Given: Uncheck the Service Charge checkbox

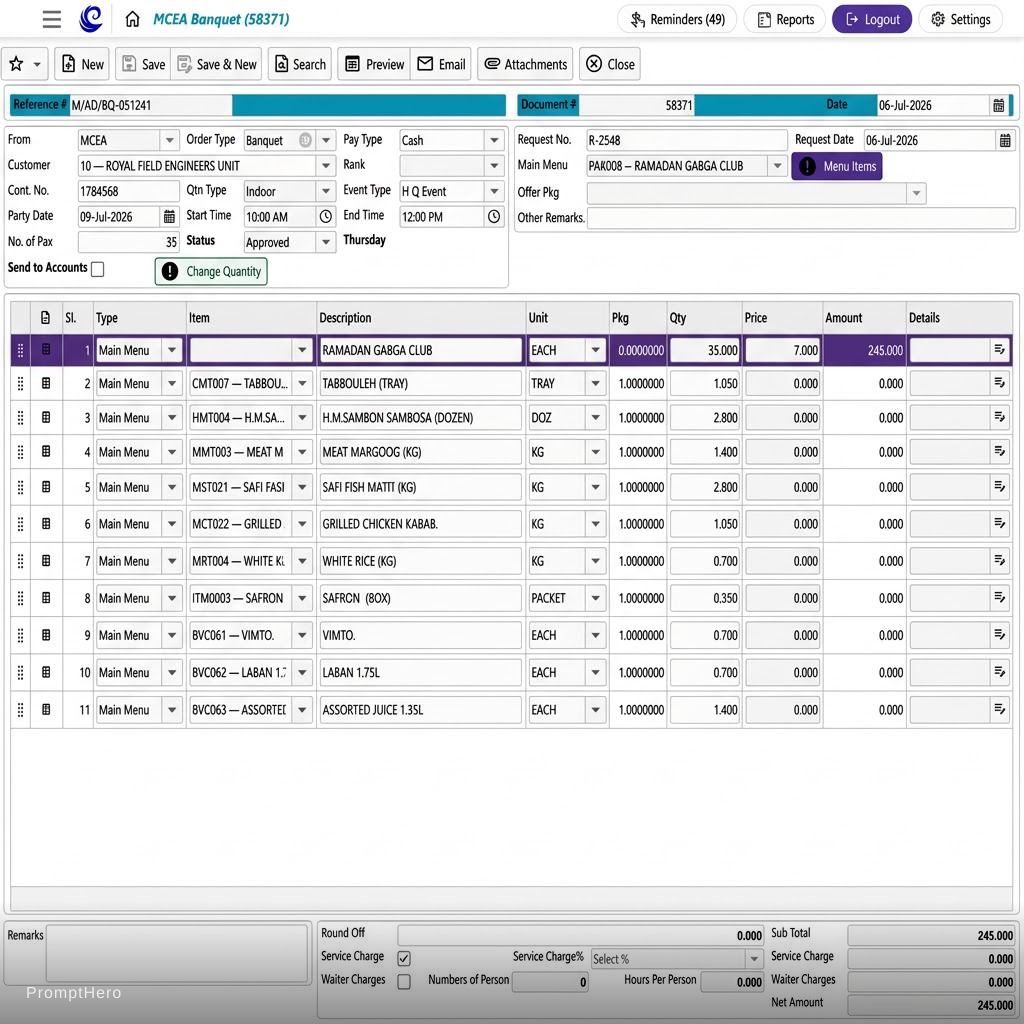Looking at the screenshot, I should (x=404, y=959).
